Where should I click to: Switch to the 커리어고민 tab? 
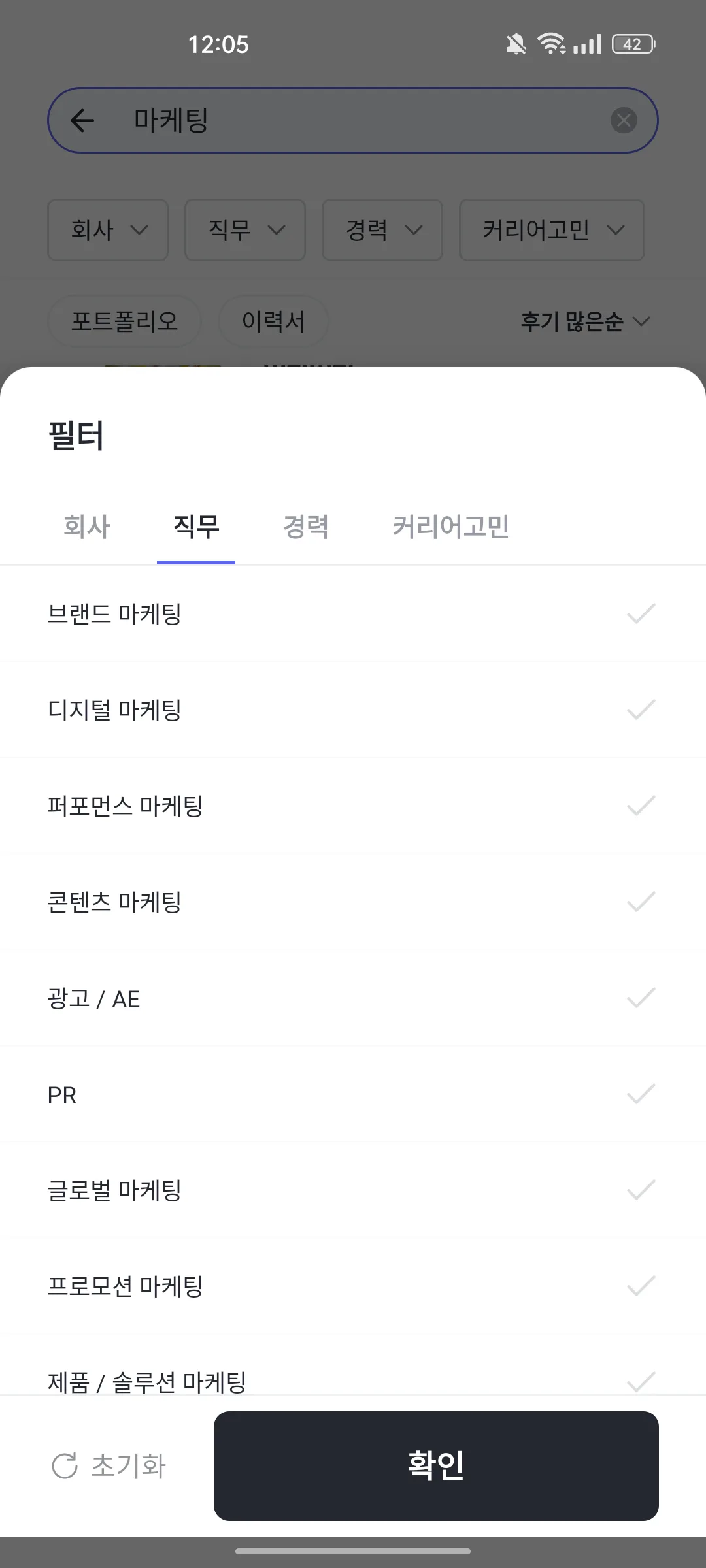[x=450, y=527]
